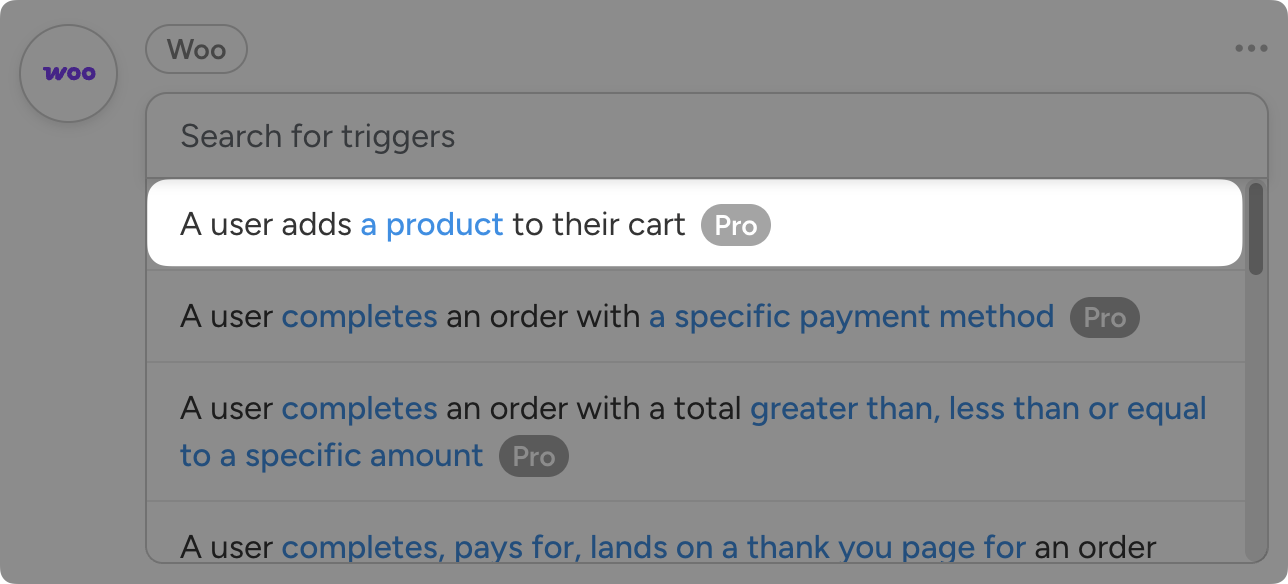Click "greater than, less than or equal" link
Viewport: 1288px width, 584px height.
point(978,409)
